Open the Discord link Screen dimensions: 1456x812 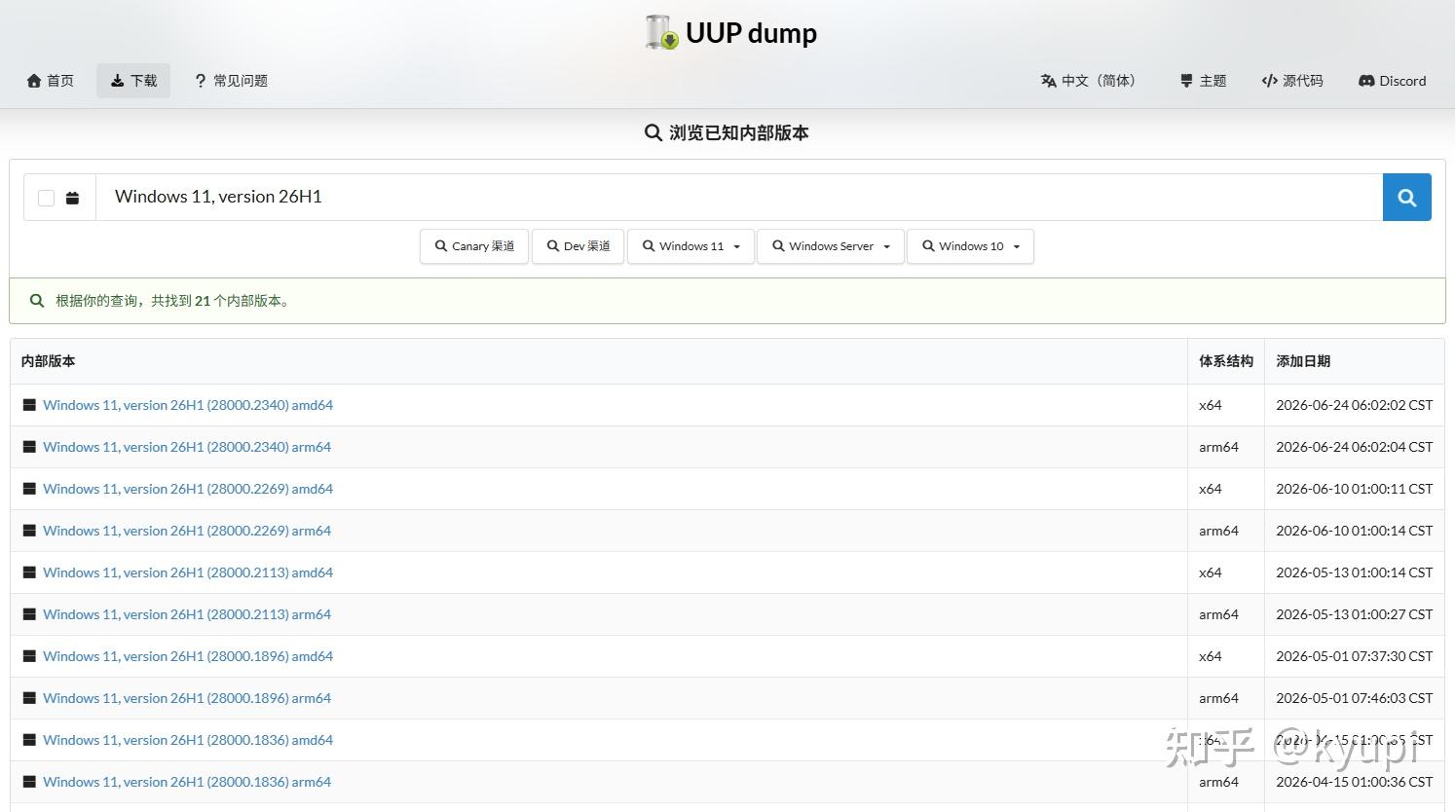[1393, 81]
